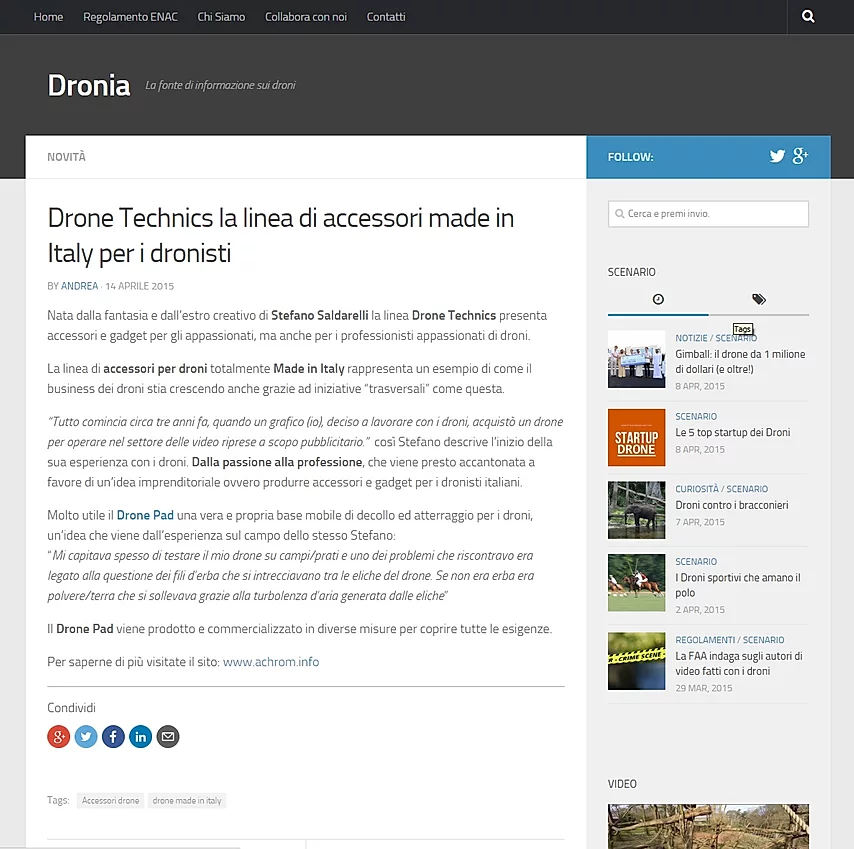
Task: Share article by email icon
Action: click(168, 736)
